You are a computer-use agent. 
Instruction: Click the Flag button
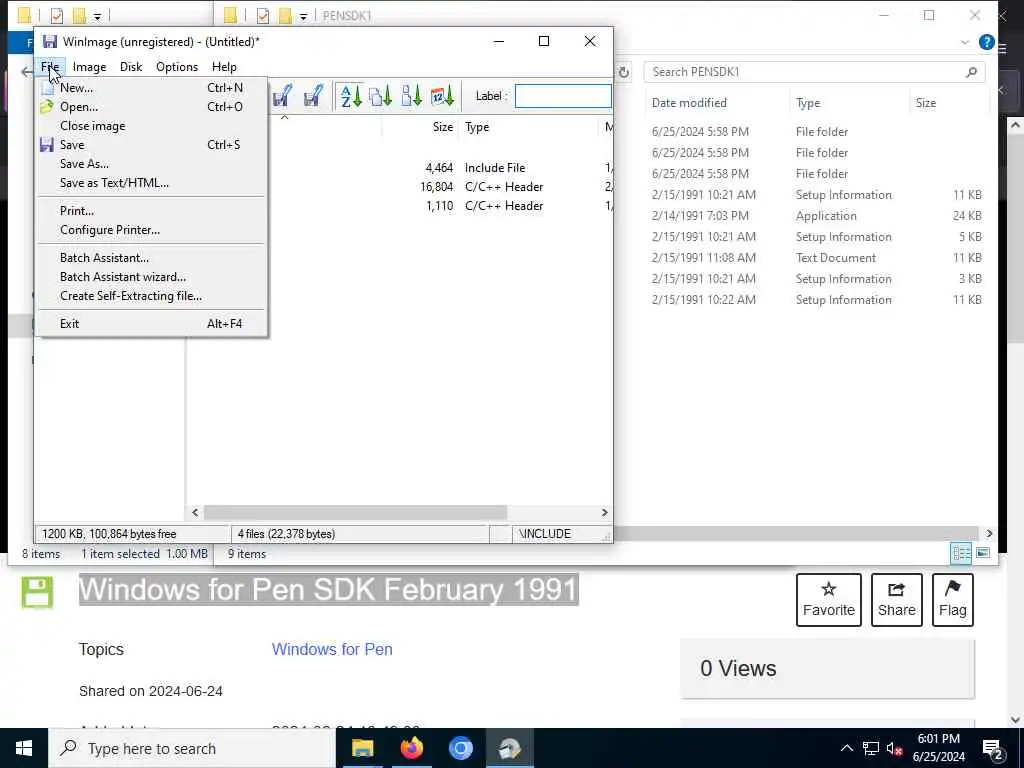point(953,600)
